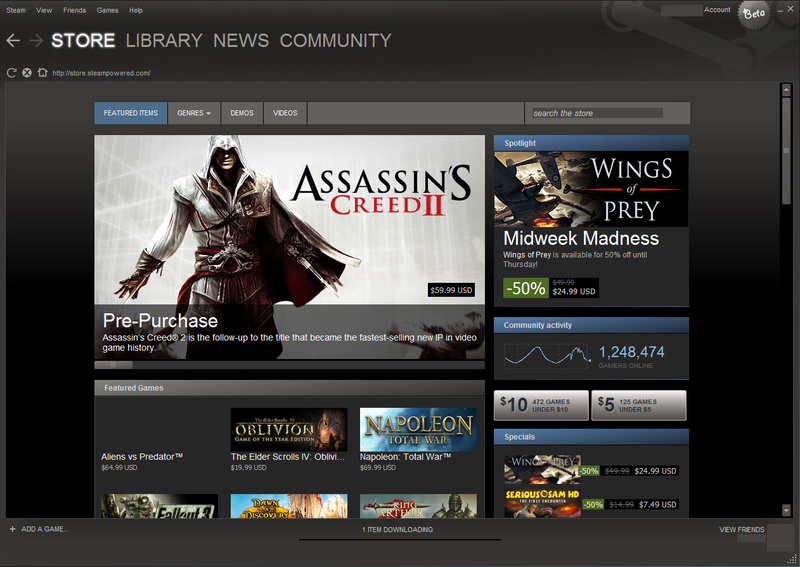Click the download progress bar
This screenshot has width=800, height=567.
tap(399, 539)
